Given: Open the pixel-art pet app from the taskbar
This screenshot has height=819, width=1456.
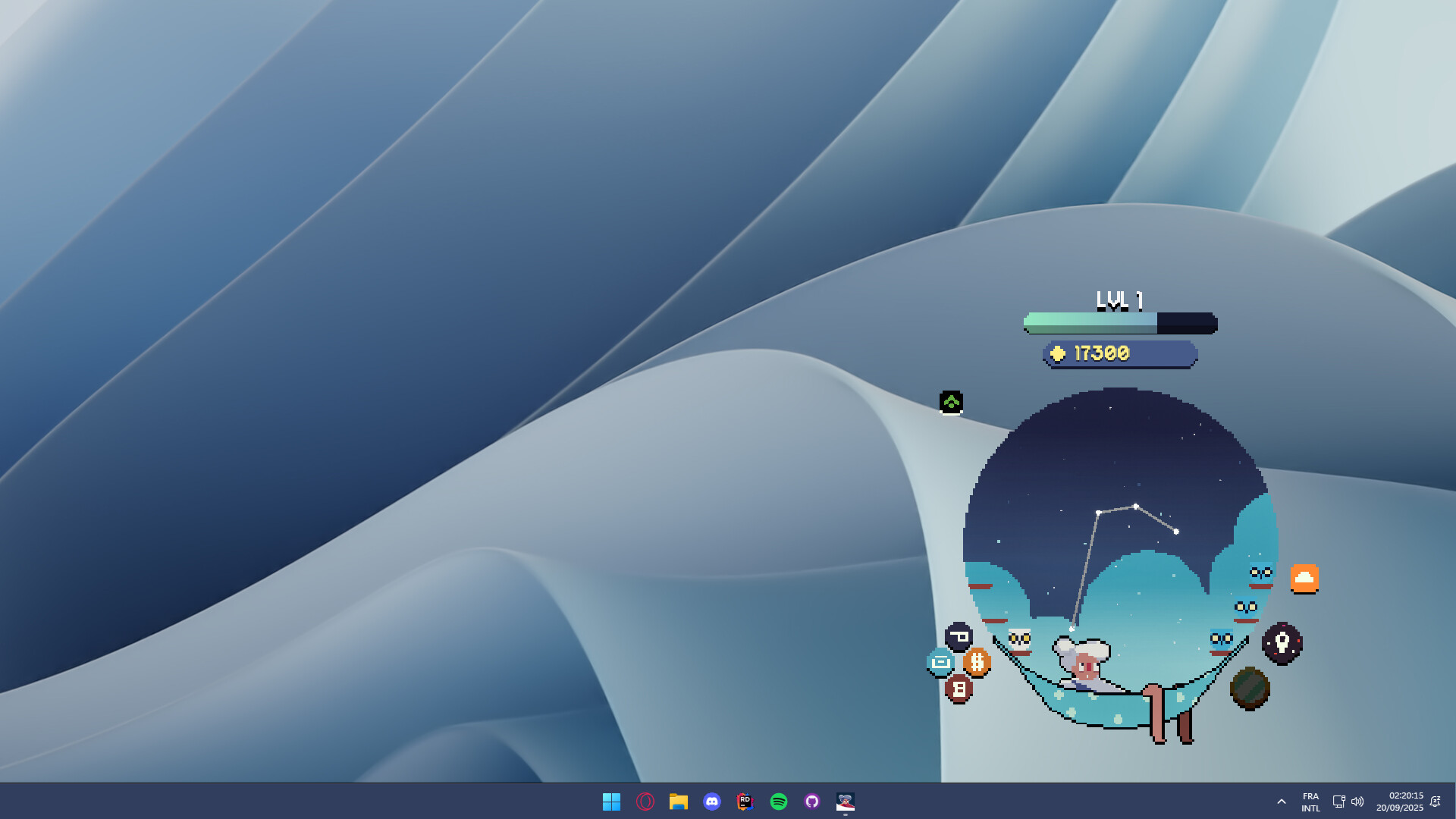Looking at the screenshot, I should point(844,802).
